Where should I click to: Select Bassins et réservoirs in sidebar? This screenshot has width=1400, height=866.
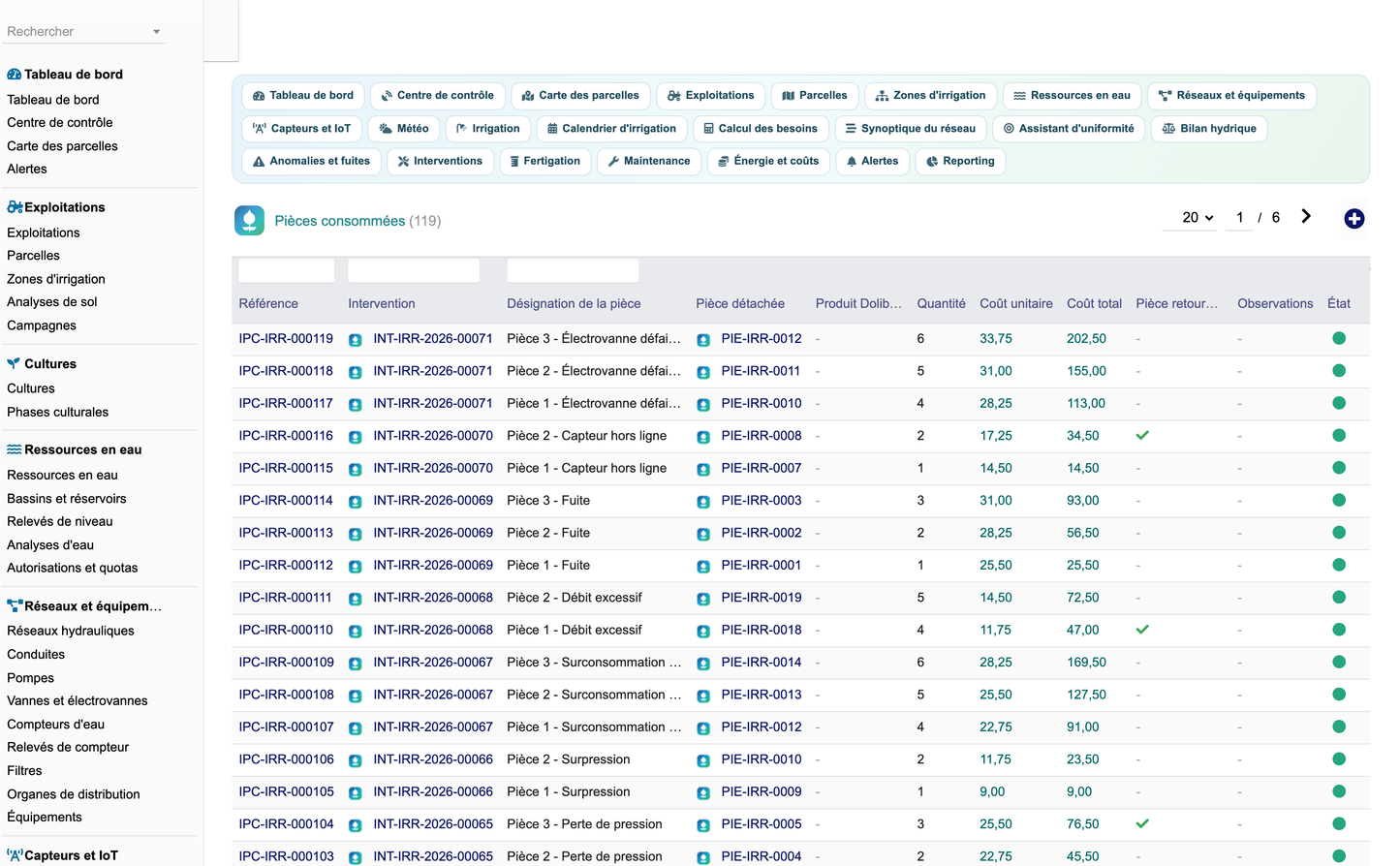pyautogui.click(x=67, y=499)
